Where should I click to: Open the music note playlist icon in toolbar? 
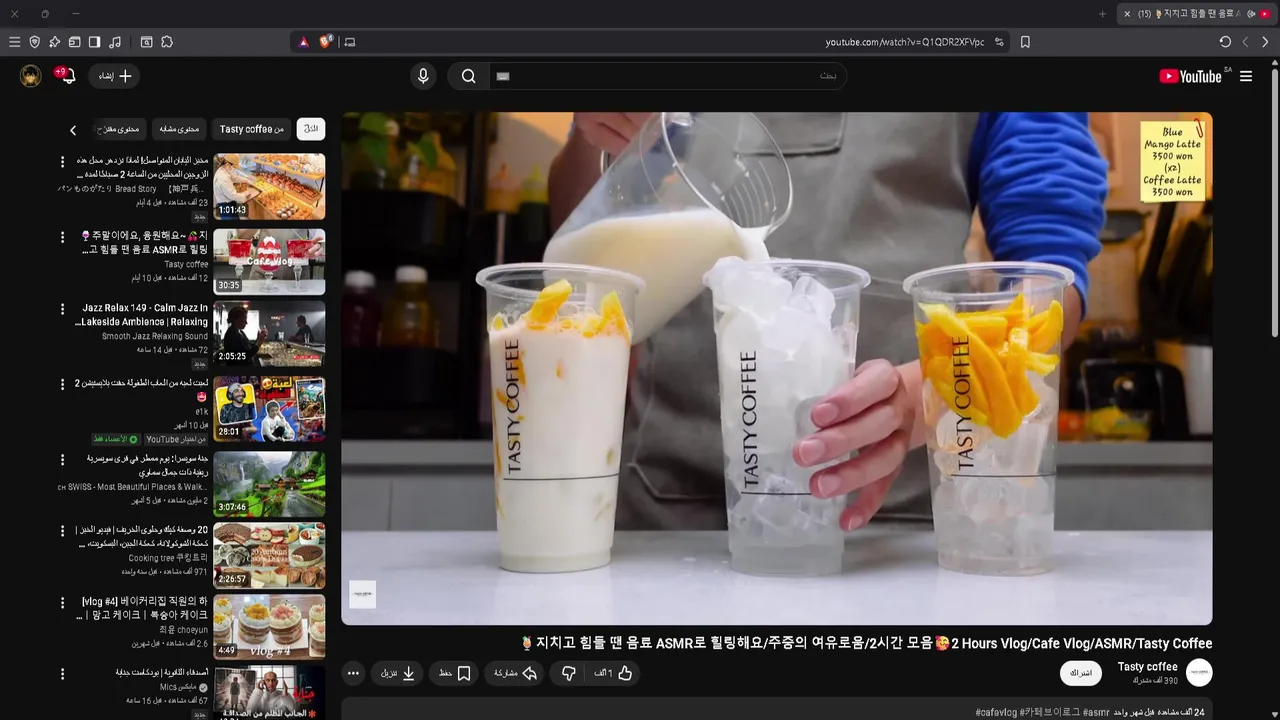tap(115, 42)
